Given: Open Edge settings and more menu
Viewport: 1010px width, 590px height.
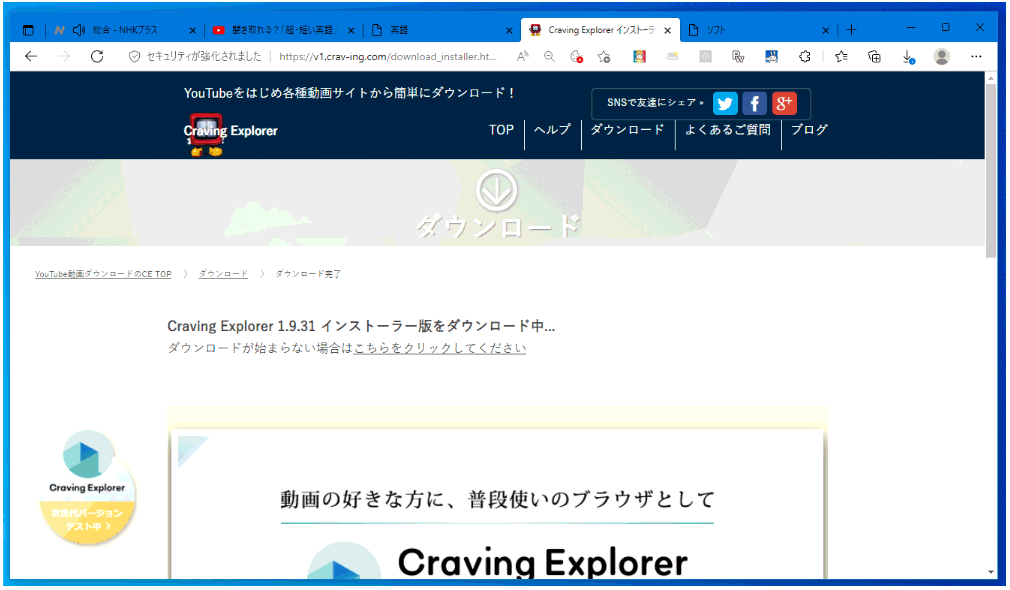Looking at the screenshot, I should (x=976, y=57).
